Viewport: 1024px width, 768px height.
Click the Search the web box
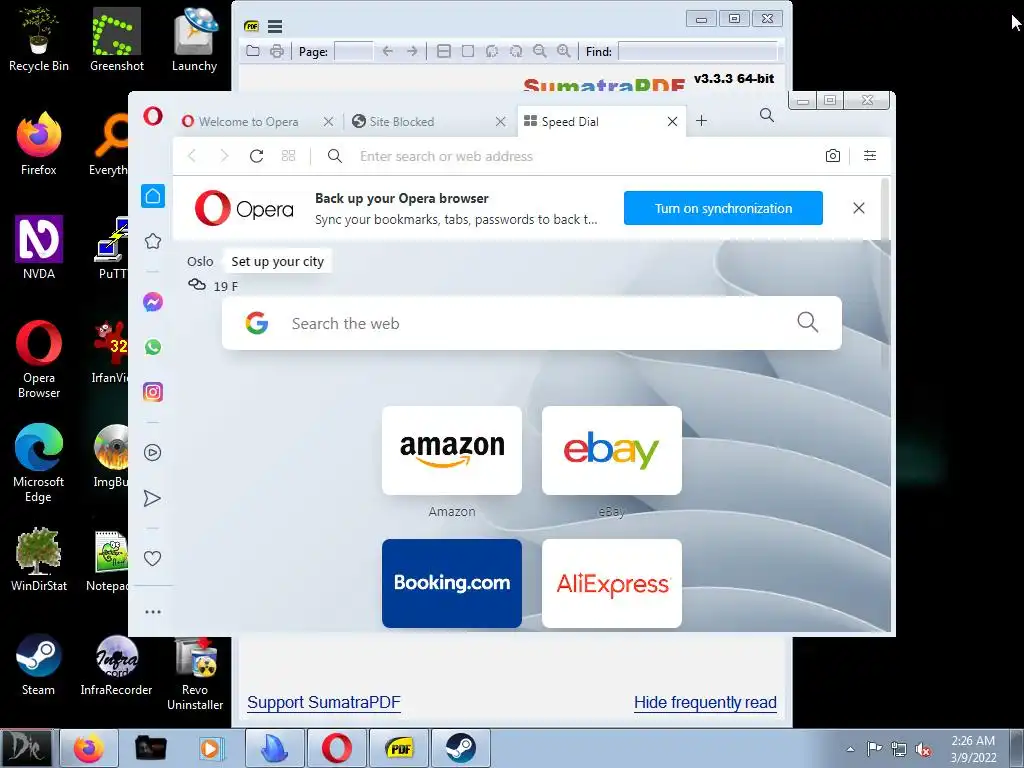[532, 323]
